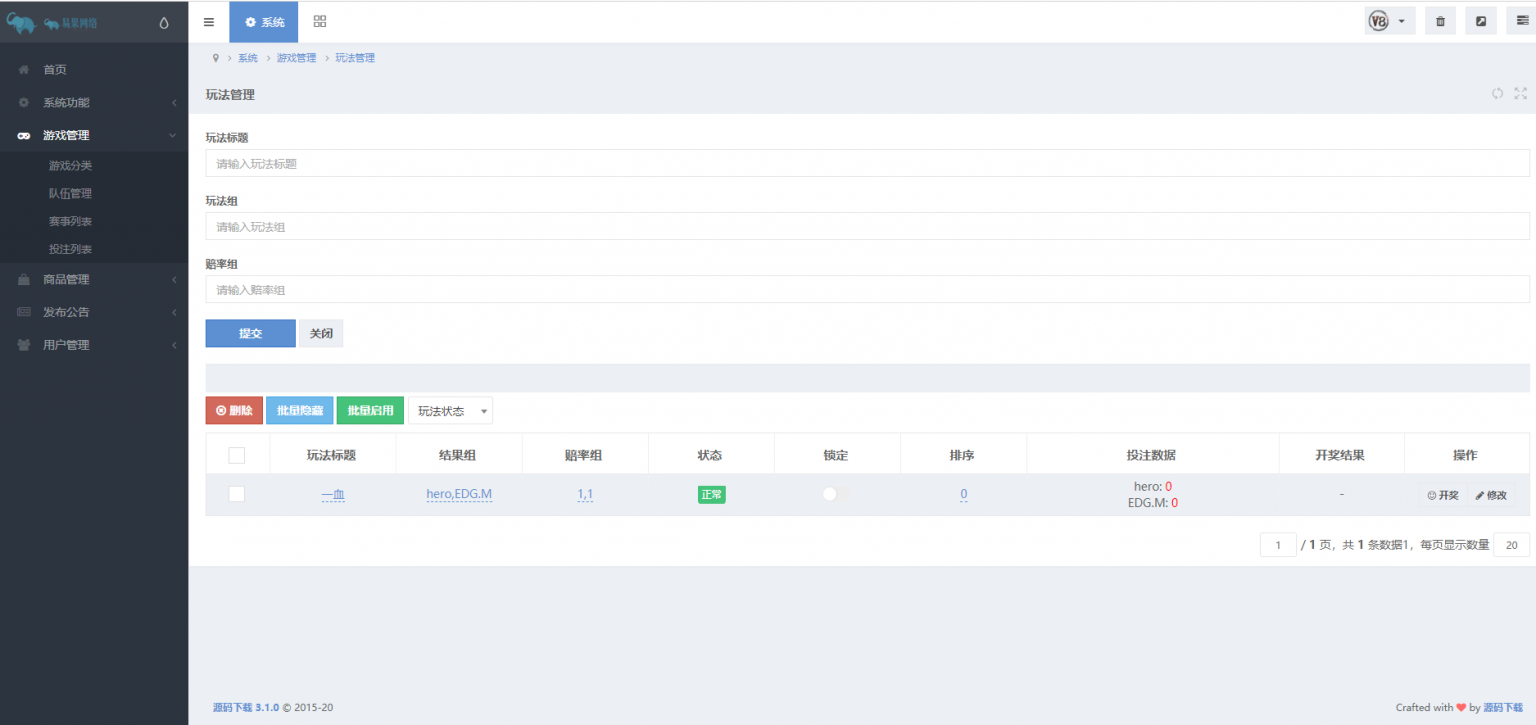Click the red 删除 button

pos(234,411)
